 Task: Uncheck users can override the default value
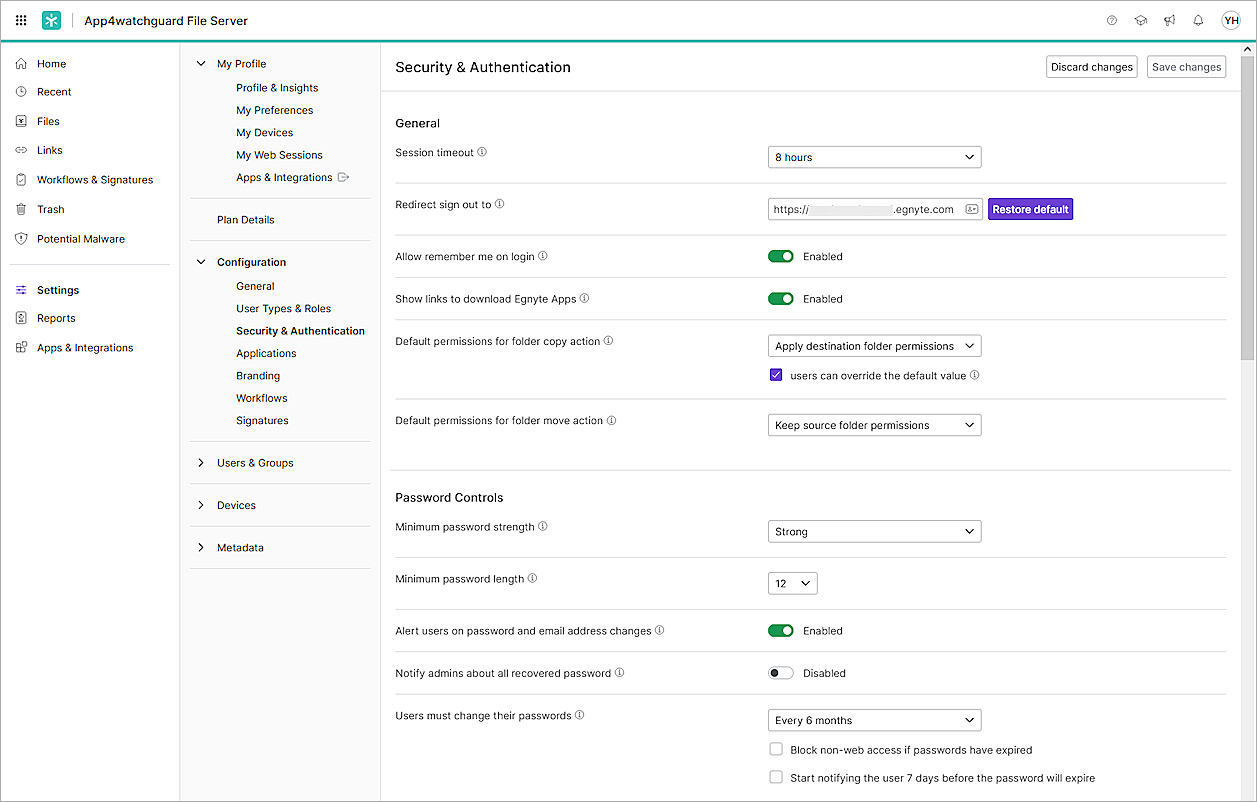point(776,375)
